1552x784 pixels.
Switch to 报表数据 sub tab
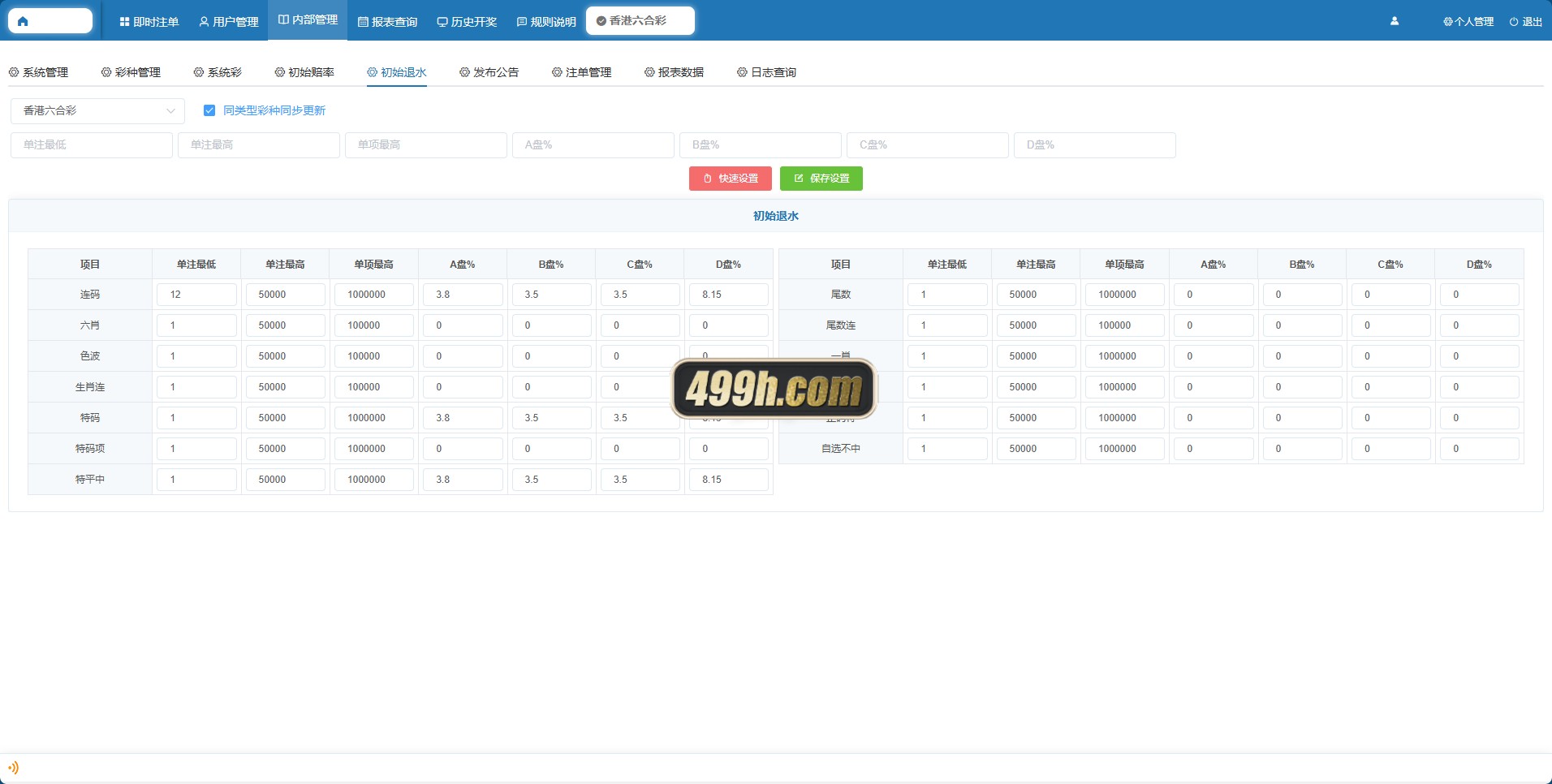click(675, 72)
